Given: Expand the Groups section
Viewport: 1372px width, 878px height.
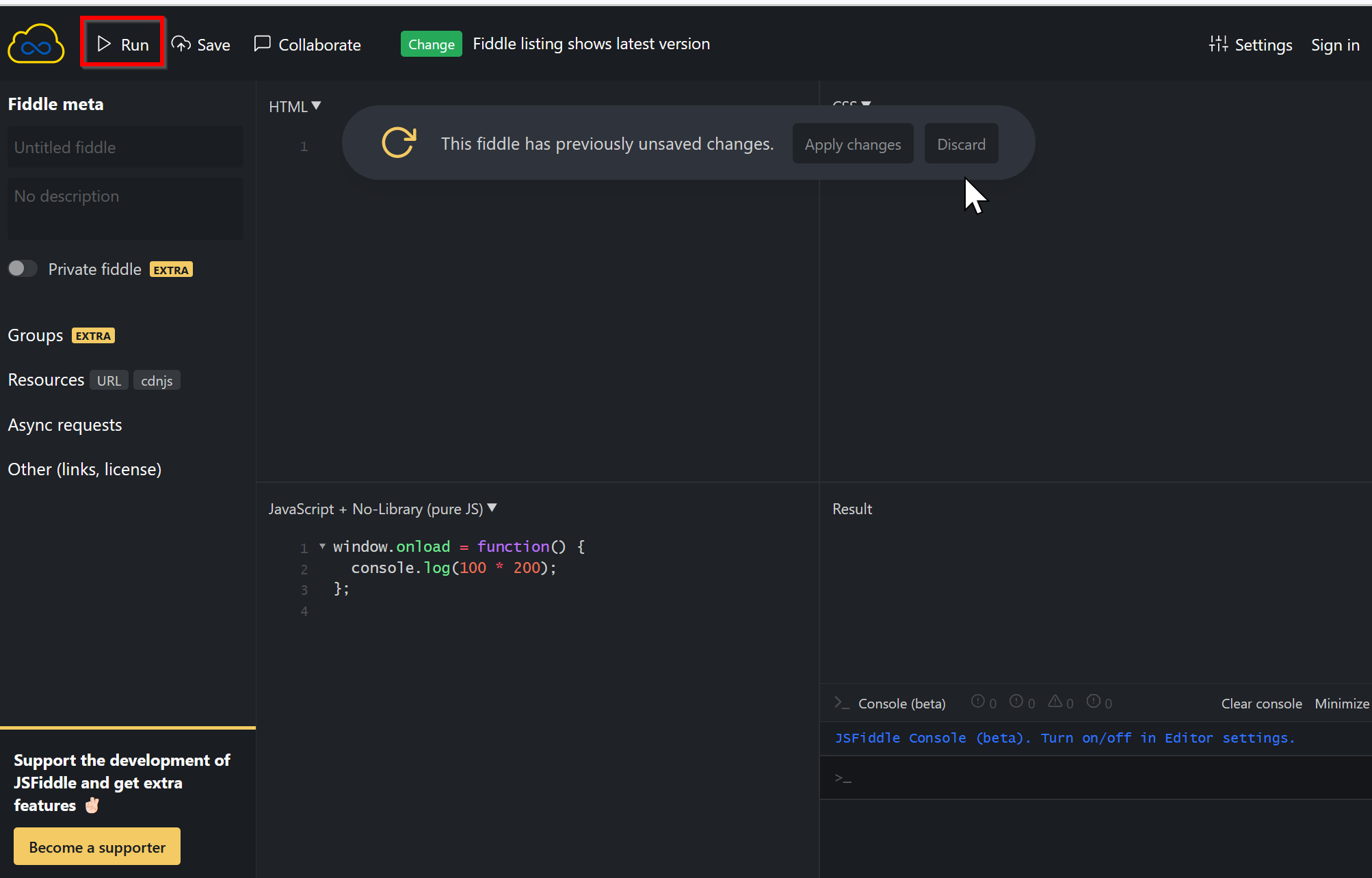Looking at the screenshot, I should (36, 335).
